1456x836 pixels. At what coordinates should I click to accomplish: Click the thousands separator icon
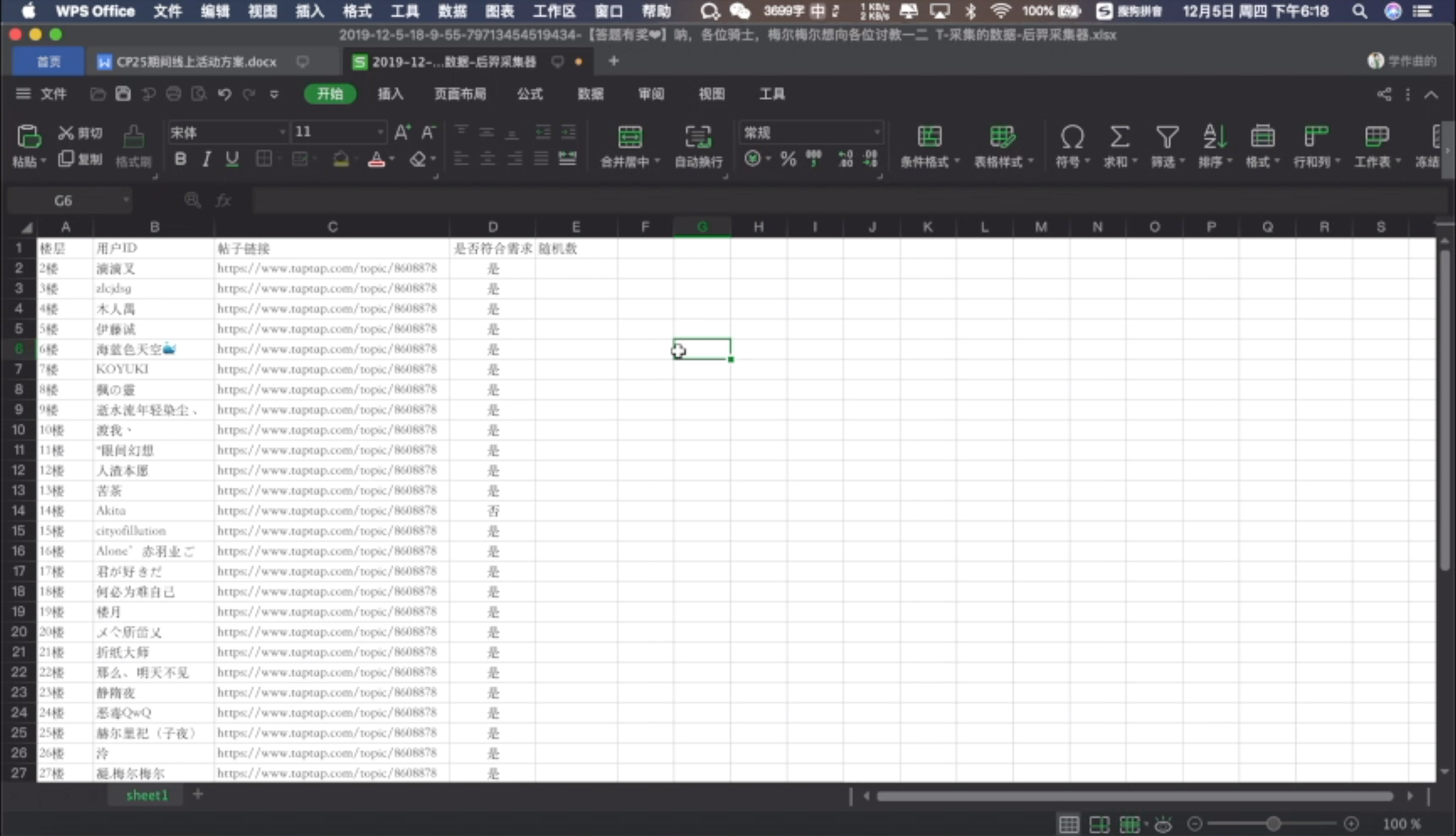814,159
